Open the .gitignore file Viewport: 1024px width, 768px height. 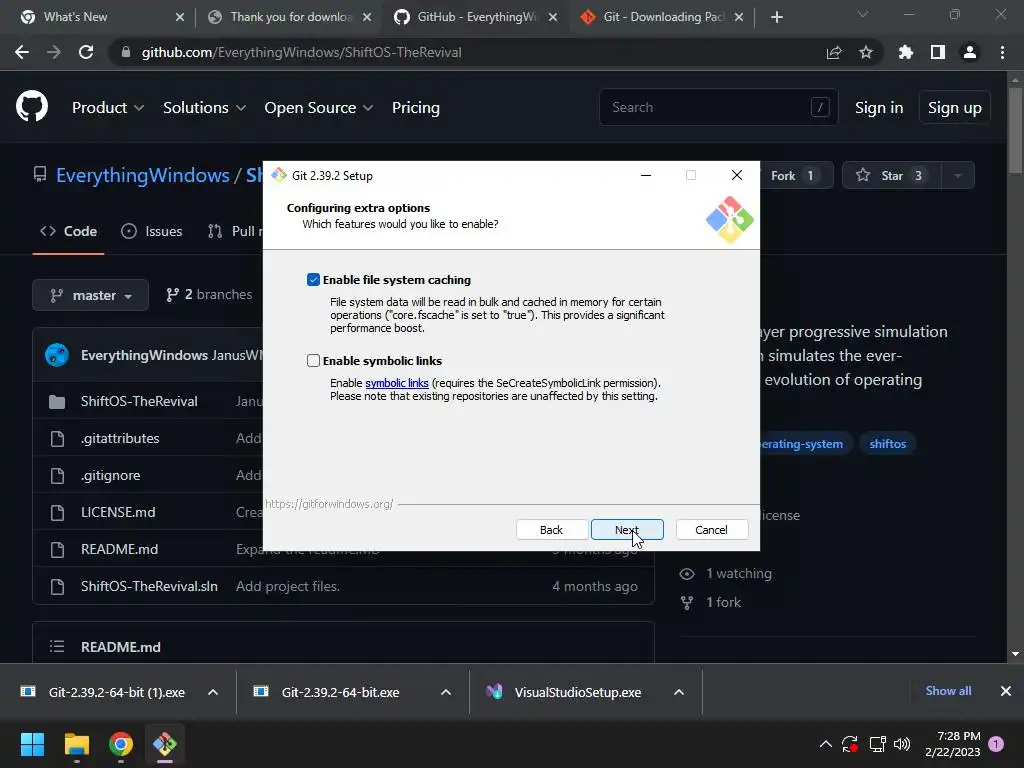pyautogui.click(x=110, y=475)
